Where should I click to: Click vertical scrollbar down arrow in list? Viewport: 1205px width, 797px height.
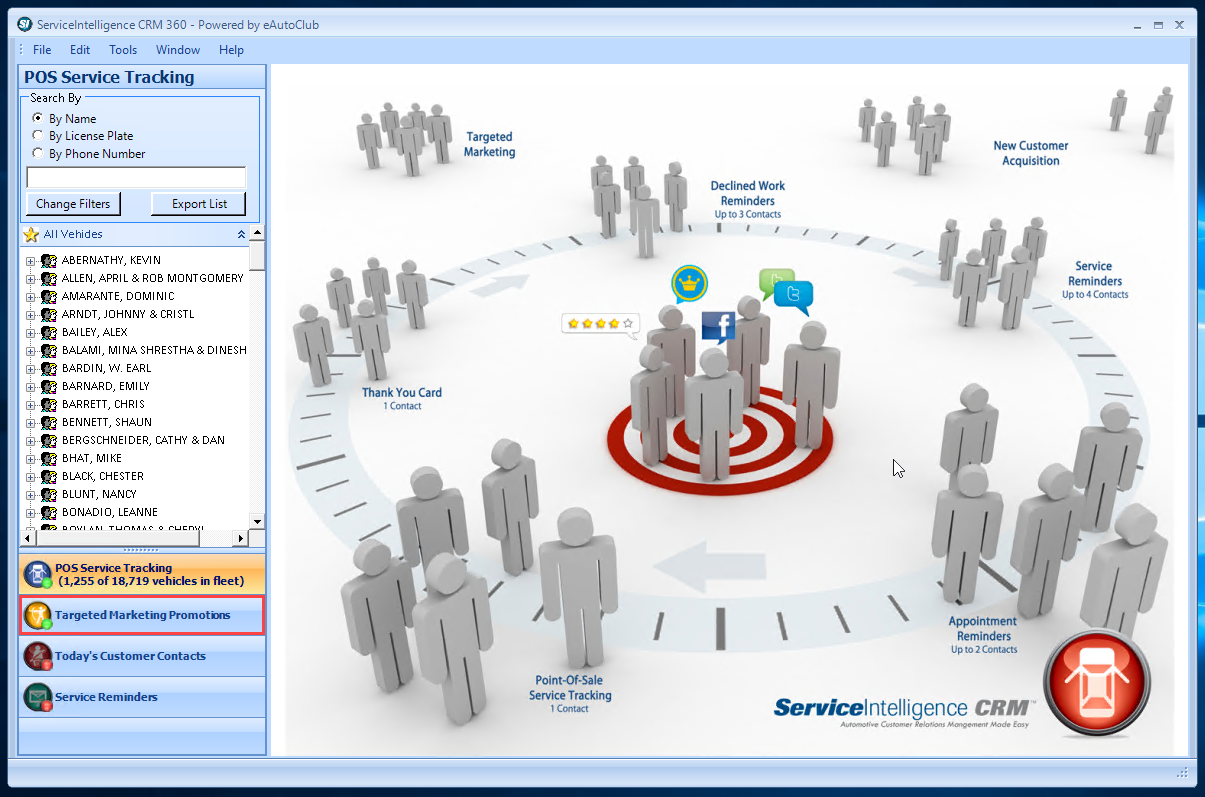257,521
